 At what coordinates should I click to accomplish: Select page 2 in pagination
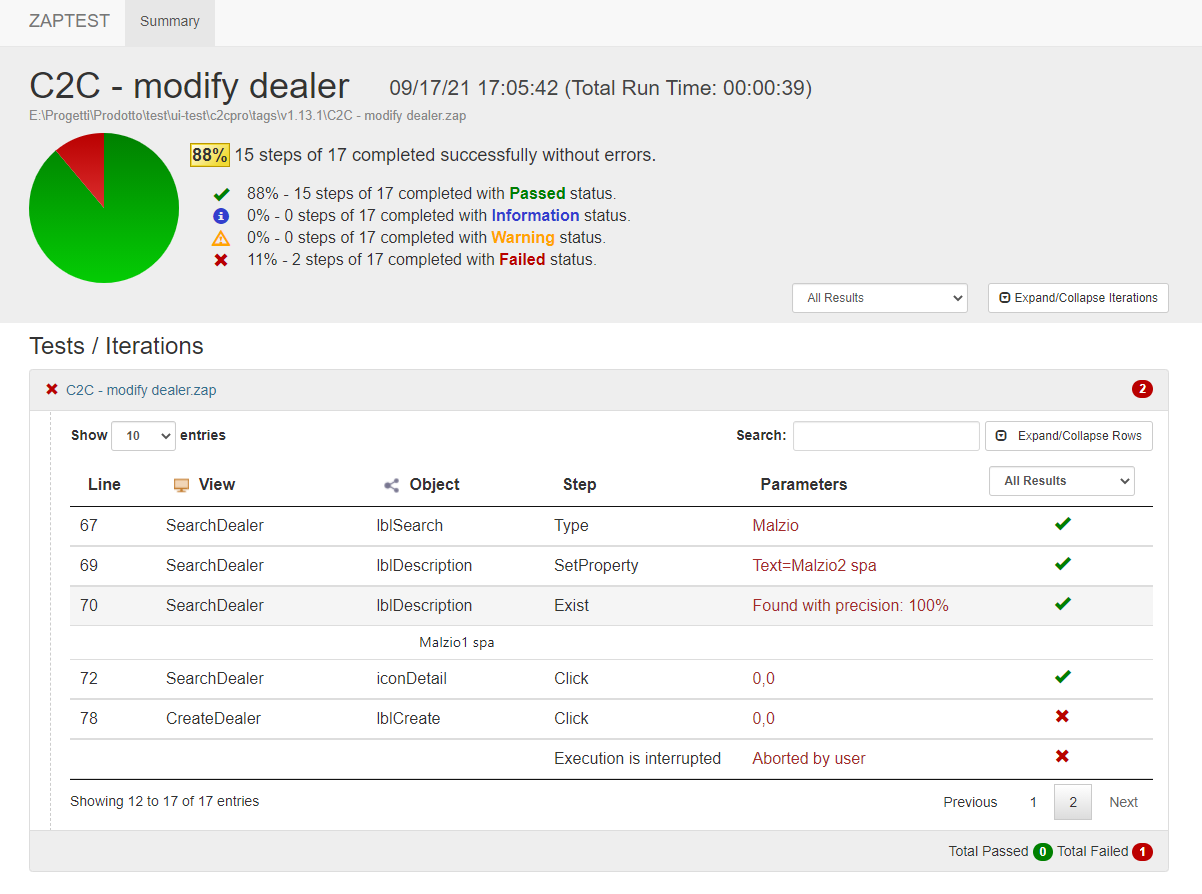pos(1073,802)
